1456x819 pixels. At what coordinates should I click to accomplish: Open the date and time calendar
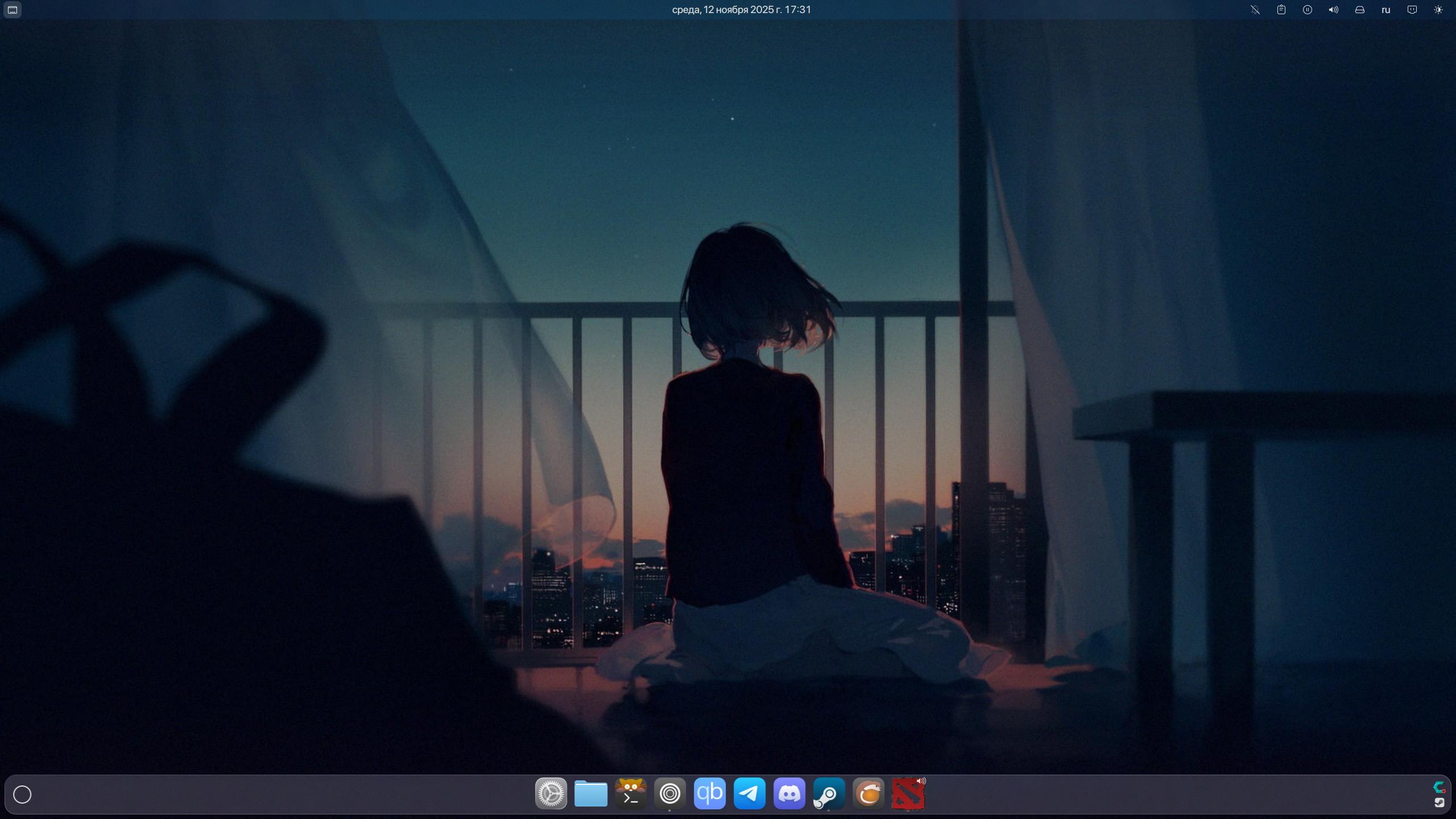(x=741, y=10)
